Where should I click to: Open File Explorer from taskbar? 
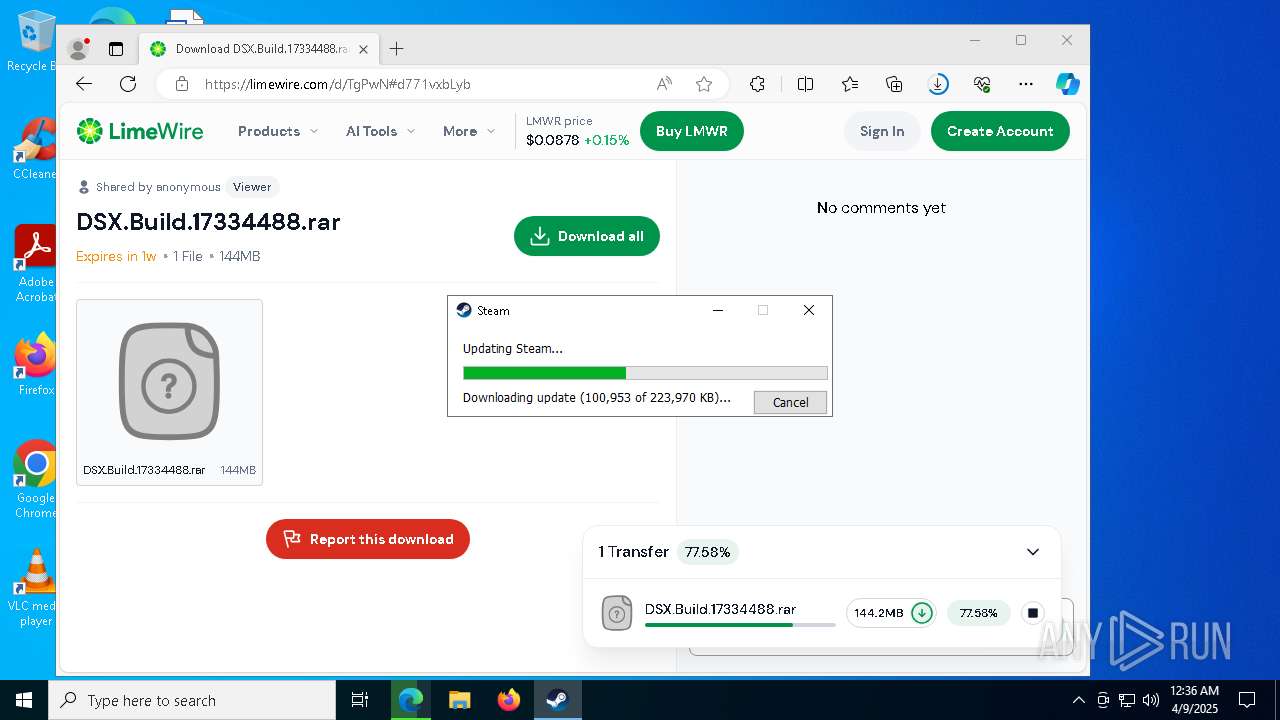[x=459, y=700]
